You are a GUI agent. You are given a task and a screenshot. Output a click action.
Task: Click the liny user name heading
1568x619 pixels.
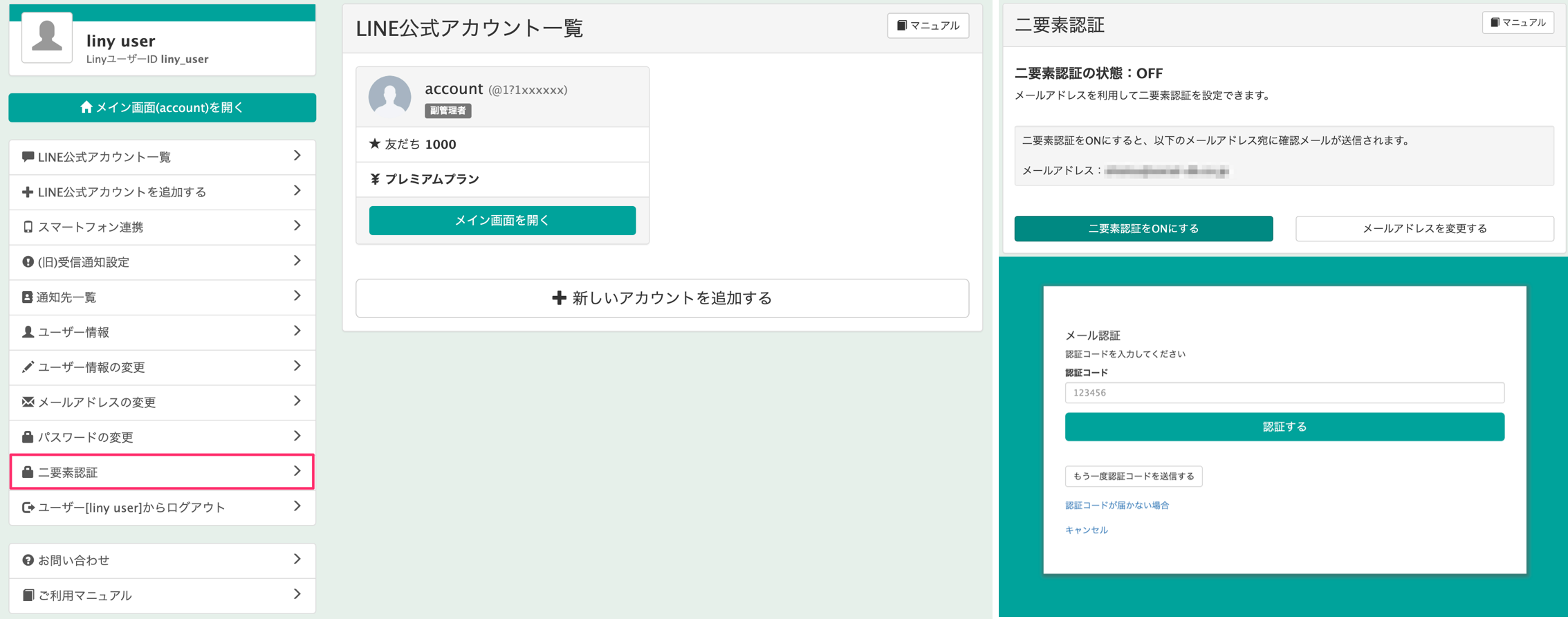(x=121, y=41)
